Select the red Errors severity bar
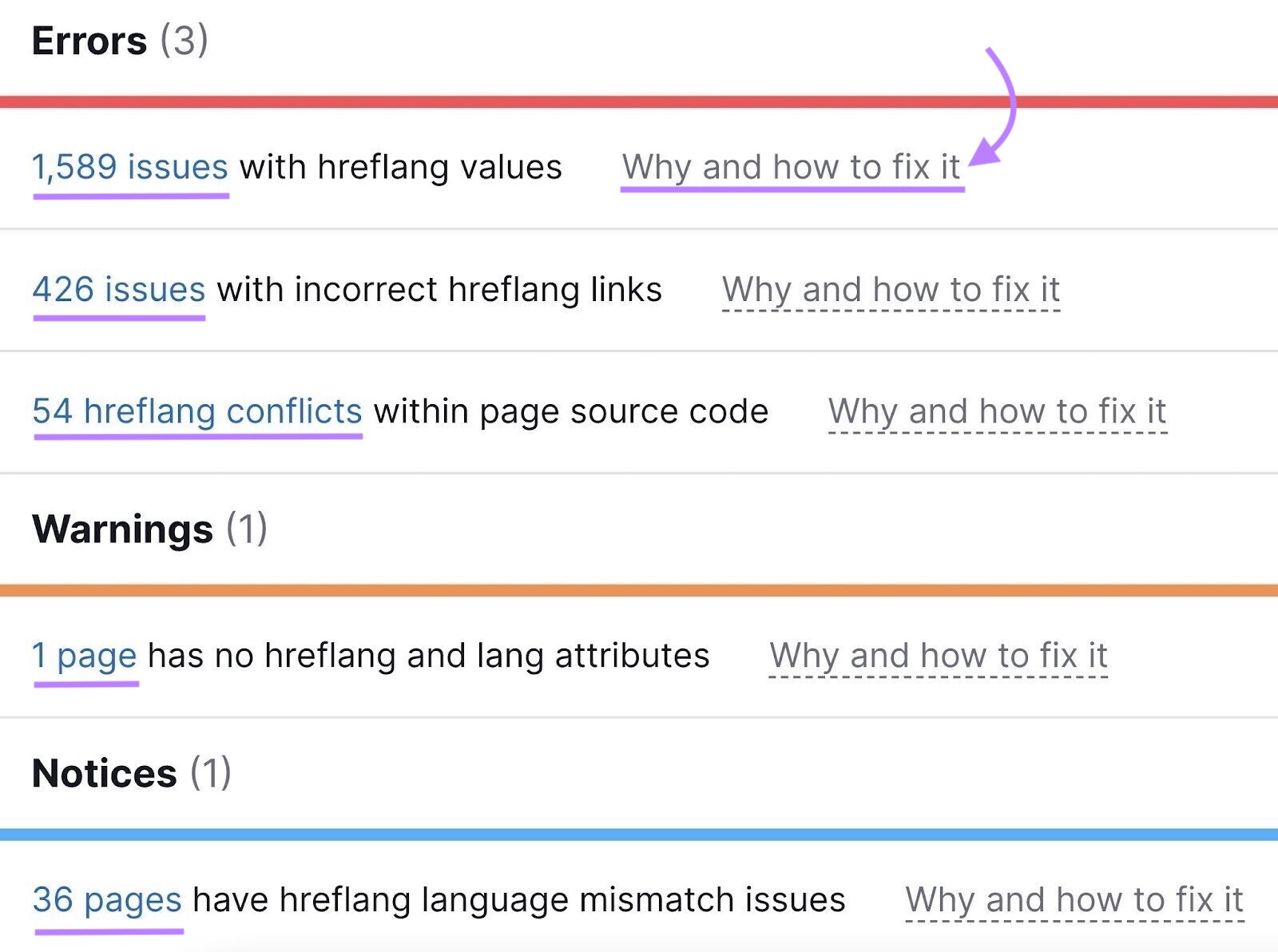Viewport: 1278px width, 952px height. 639,101
